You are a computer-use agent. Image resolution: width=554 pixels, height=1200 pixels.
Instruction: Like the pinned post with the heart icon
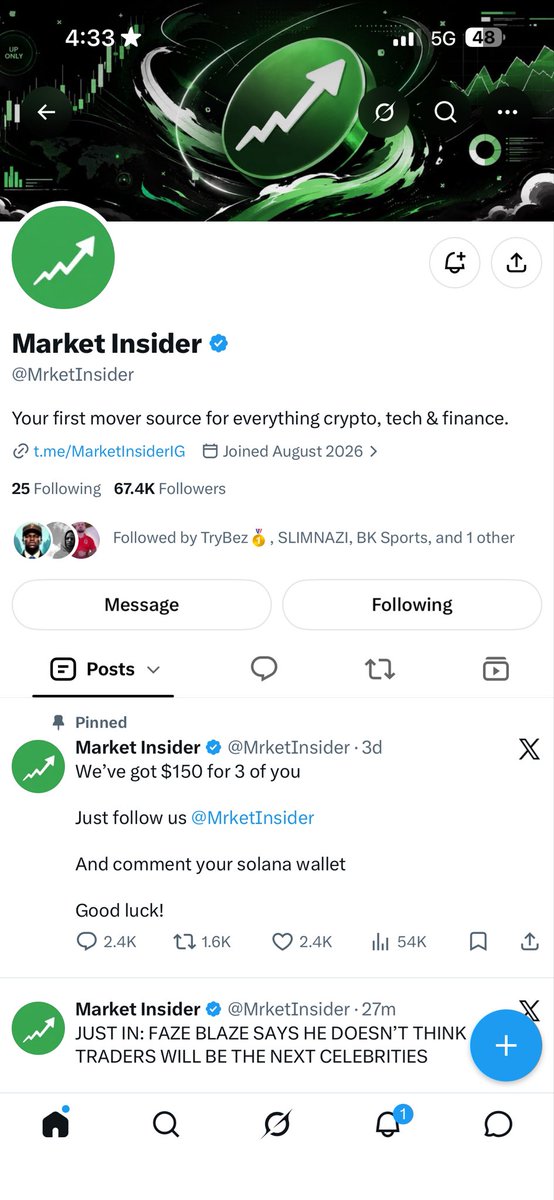pyautogui.click(x=283, y=941)
